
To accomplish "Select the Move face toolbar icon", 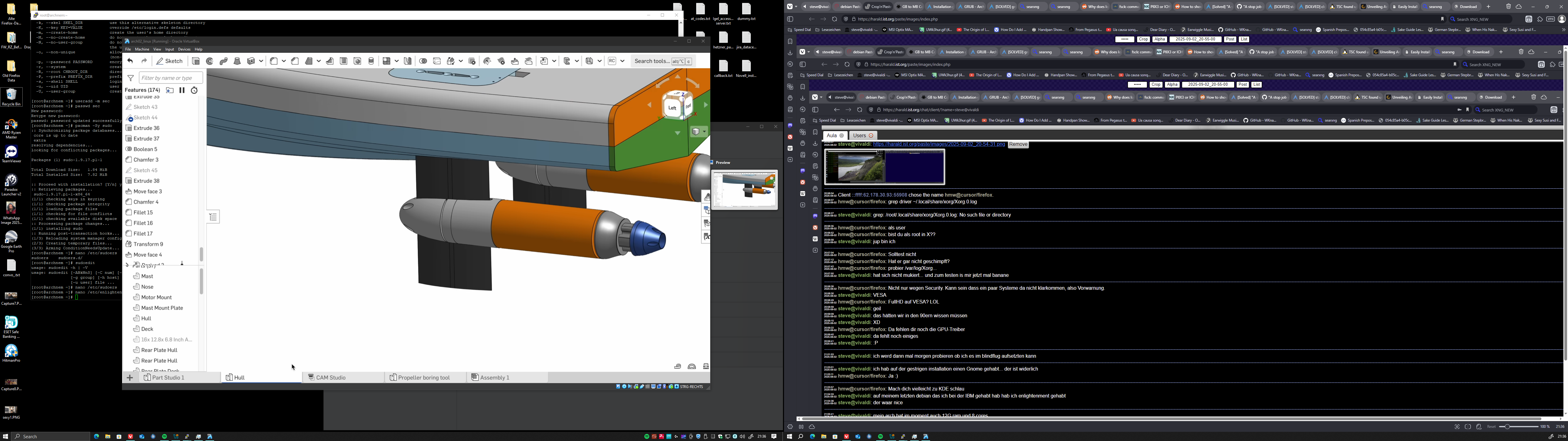I will [515, 61].
